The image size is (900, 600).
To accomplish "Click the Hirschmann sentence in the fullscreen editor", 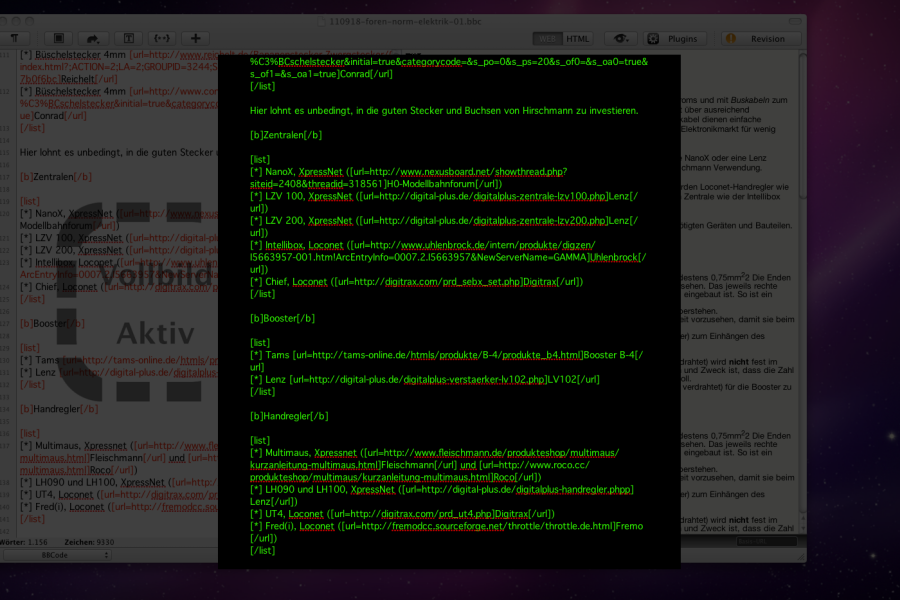I will pos(443,110).
